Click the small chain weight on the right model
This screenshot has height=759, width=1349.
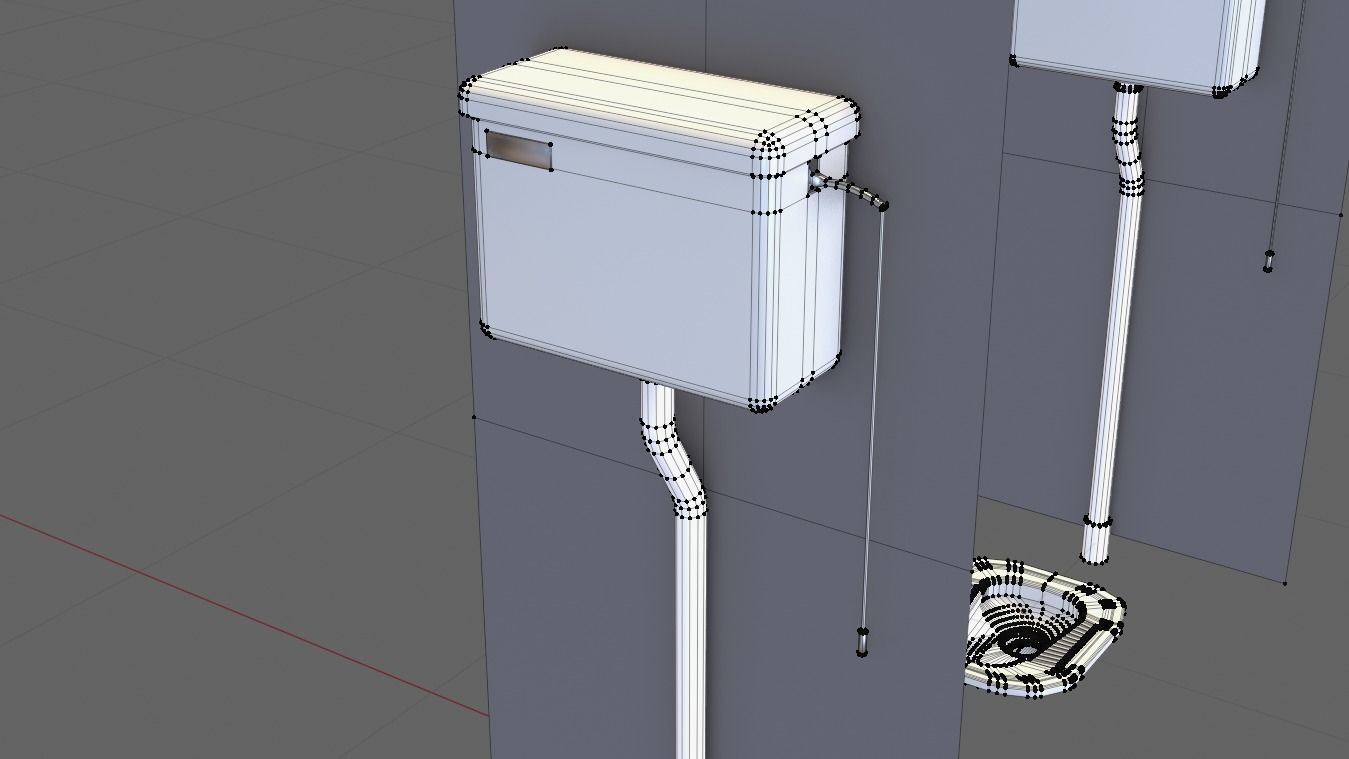[1268, 258]
